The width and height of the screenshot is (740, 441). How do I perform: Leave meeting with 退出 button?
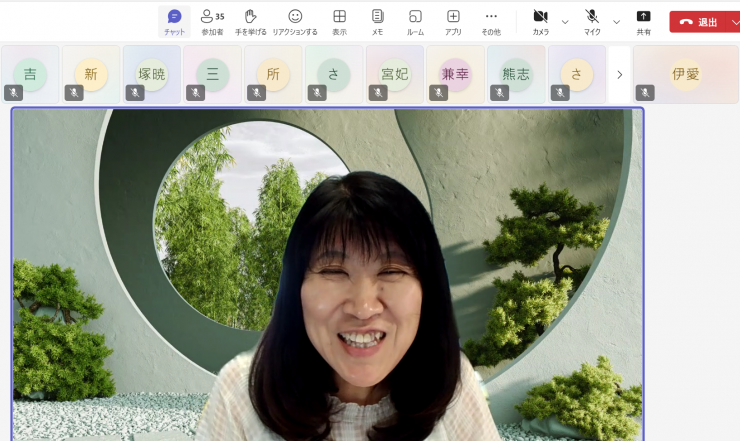pos(698,22)
